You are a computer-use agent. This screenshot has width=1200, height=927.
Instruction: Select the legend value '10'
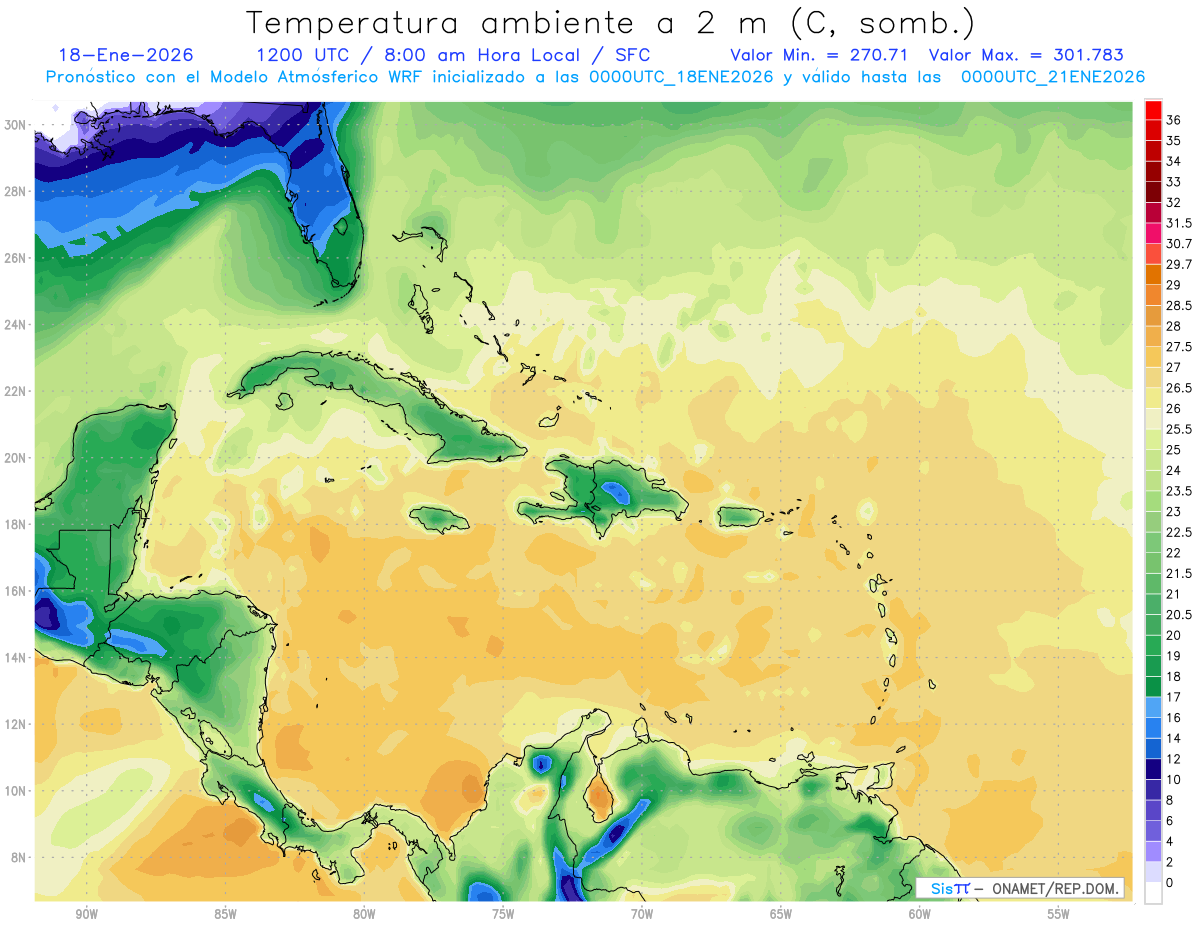(x=1173, y=780)
